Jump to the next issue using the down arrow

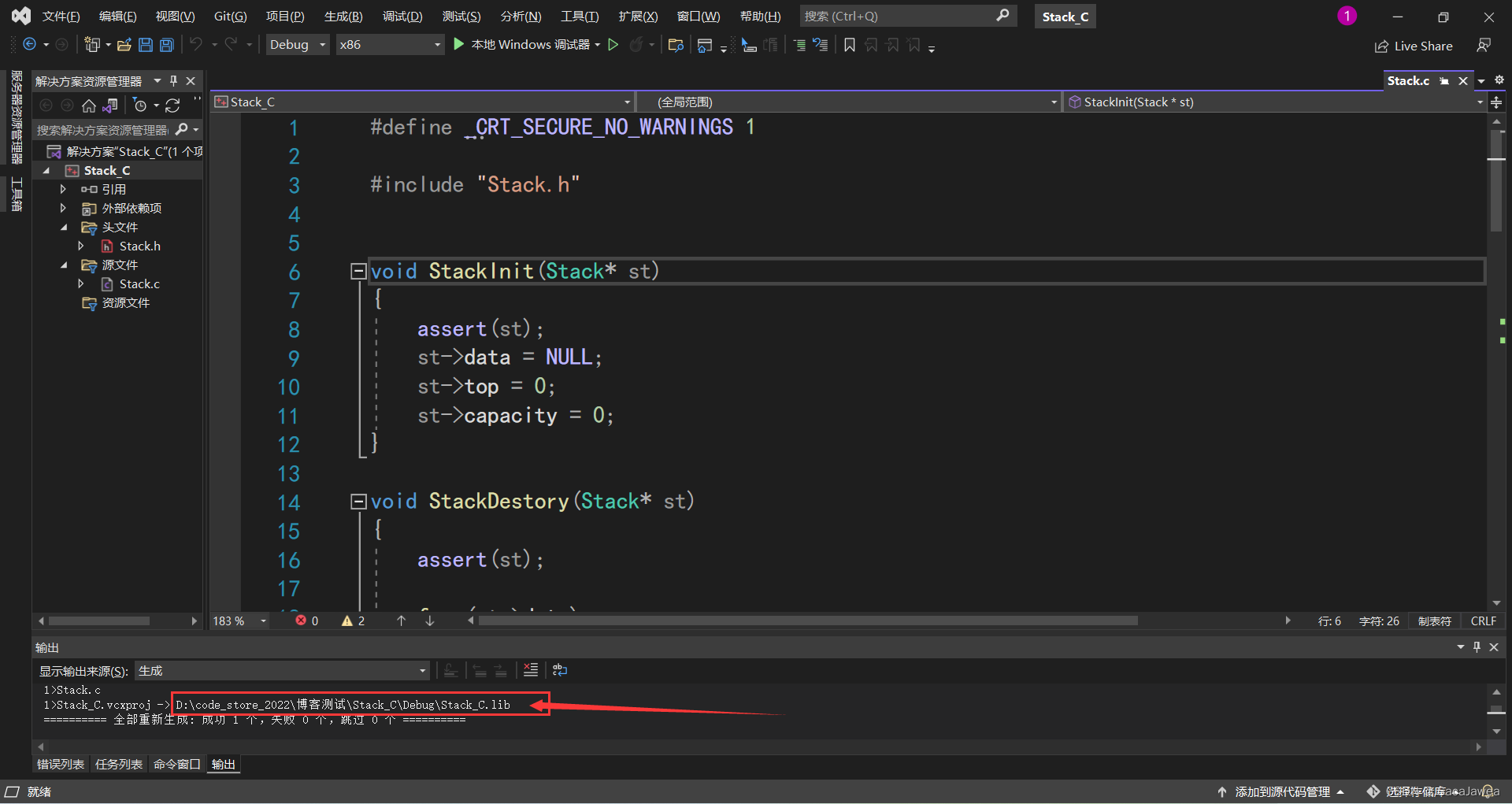pos(430,621)
